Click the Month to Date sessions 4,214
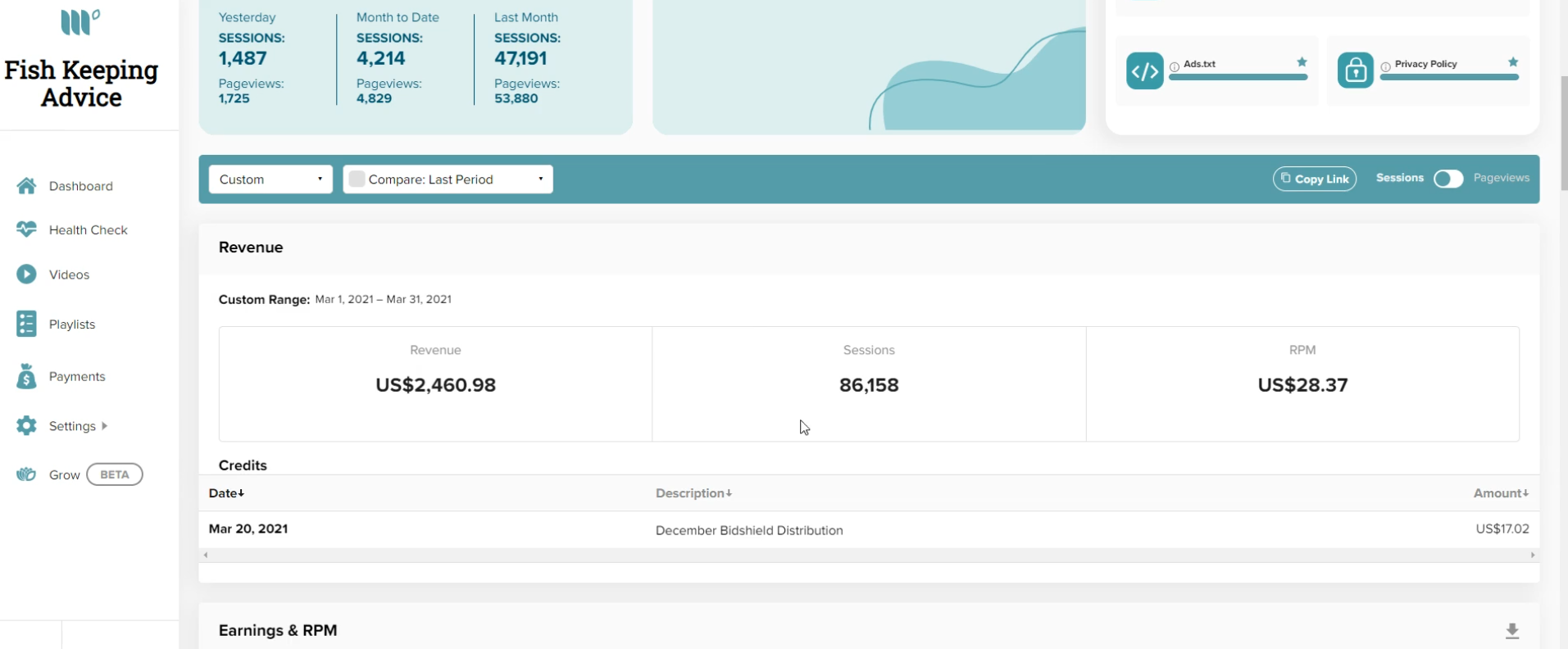The width and height of the screenshot is (1568, 649). [380, 58]
